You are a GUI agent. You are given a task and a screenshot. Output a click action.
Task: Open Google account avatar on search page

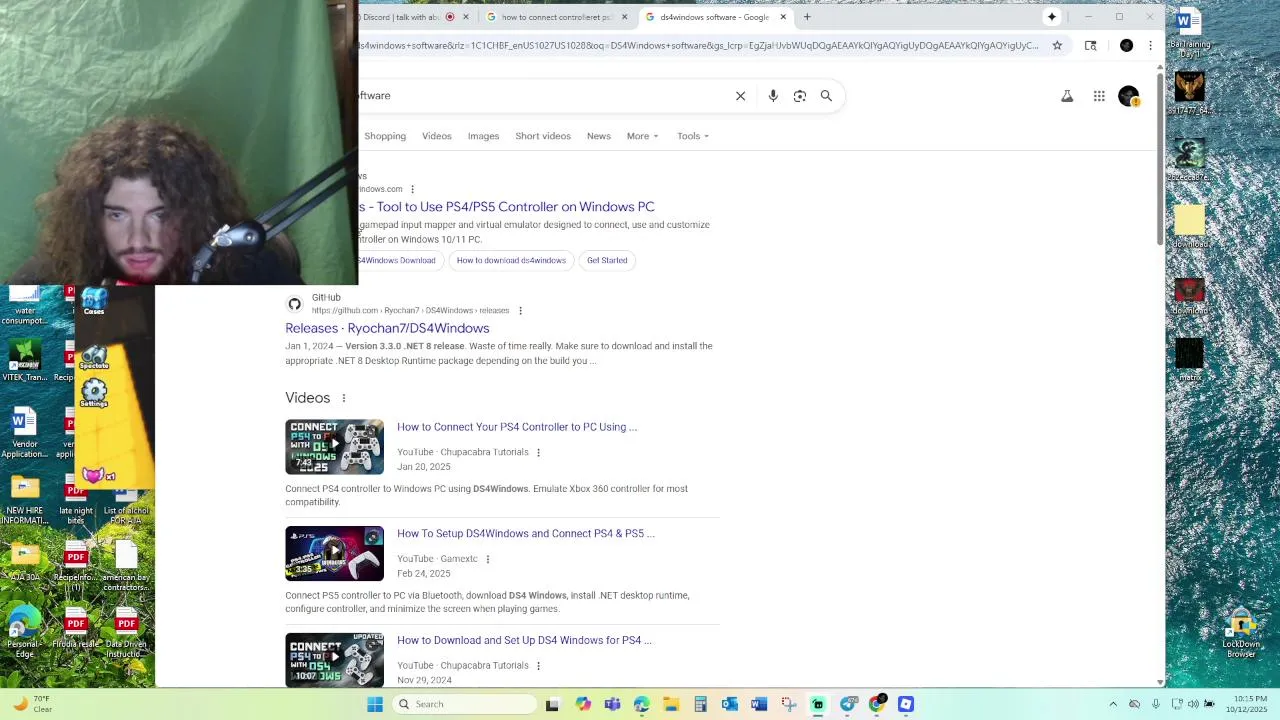click(x=1129, y=96)
